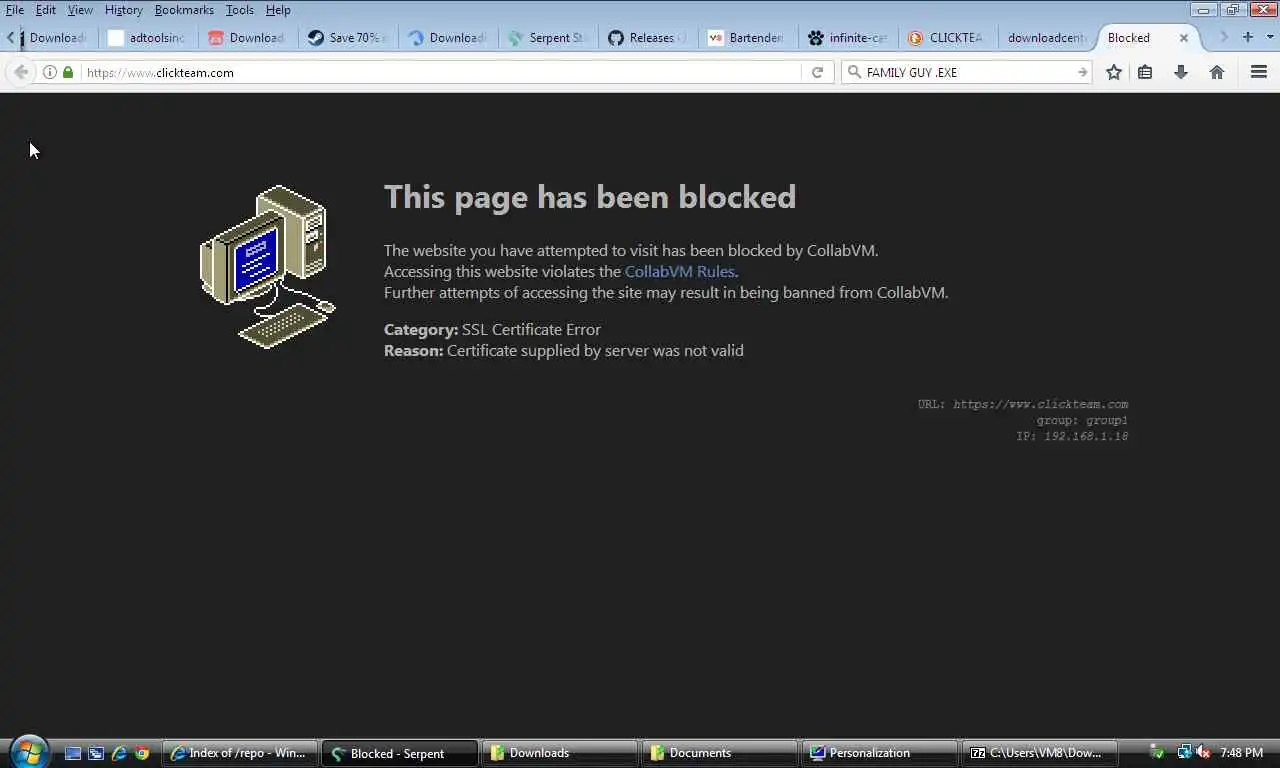Open the Personalization taskbar window
Viewport: 1280px width, 768px height.
tap(879, 753)
